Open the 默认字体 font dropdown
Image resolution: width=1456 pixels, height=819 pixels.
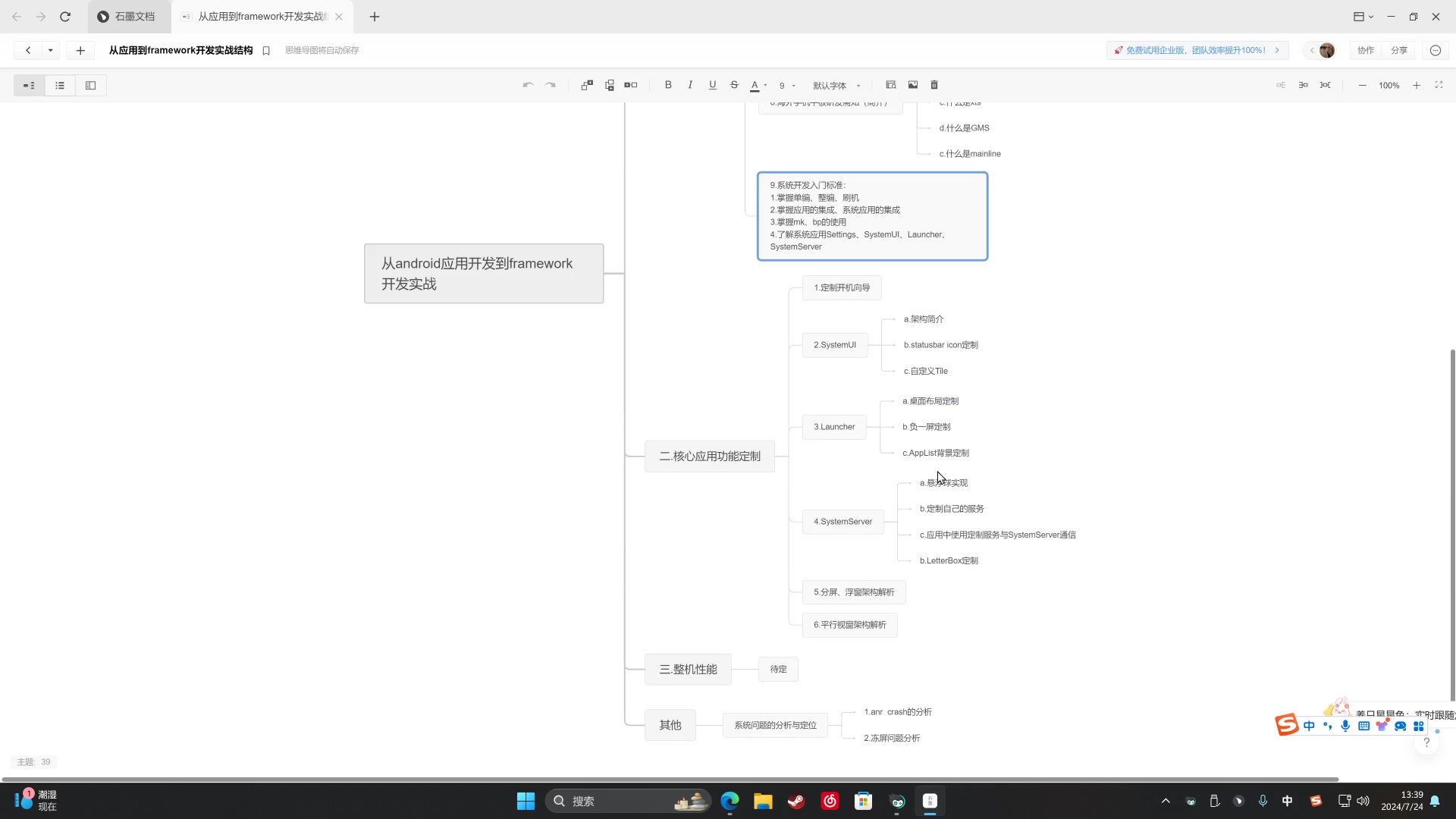pyautogui.click(x=836, y=86)
